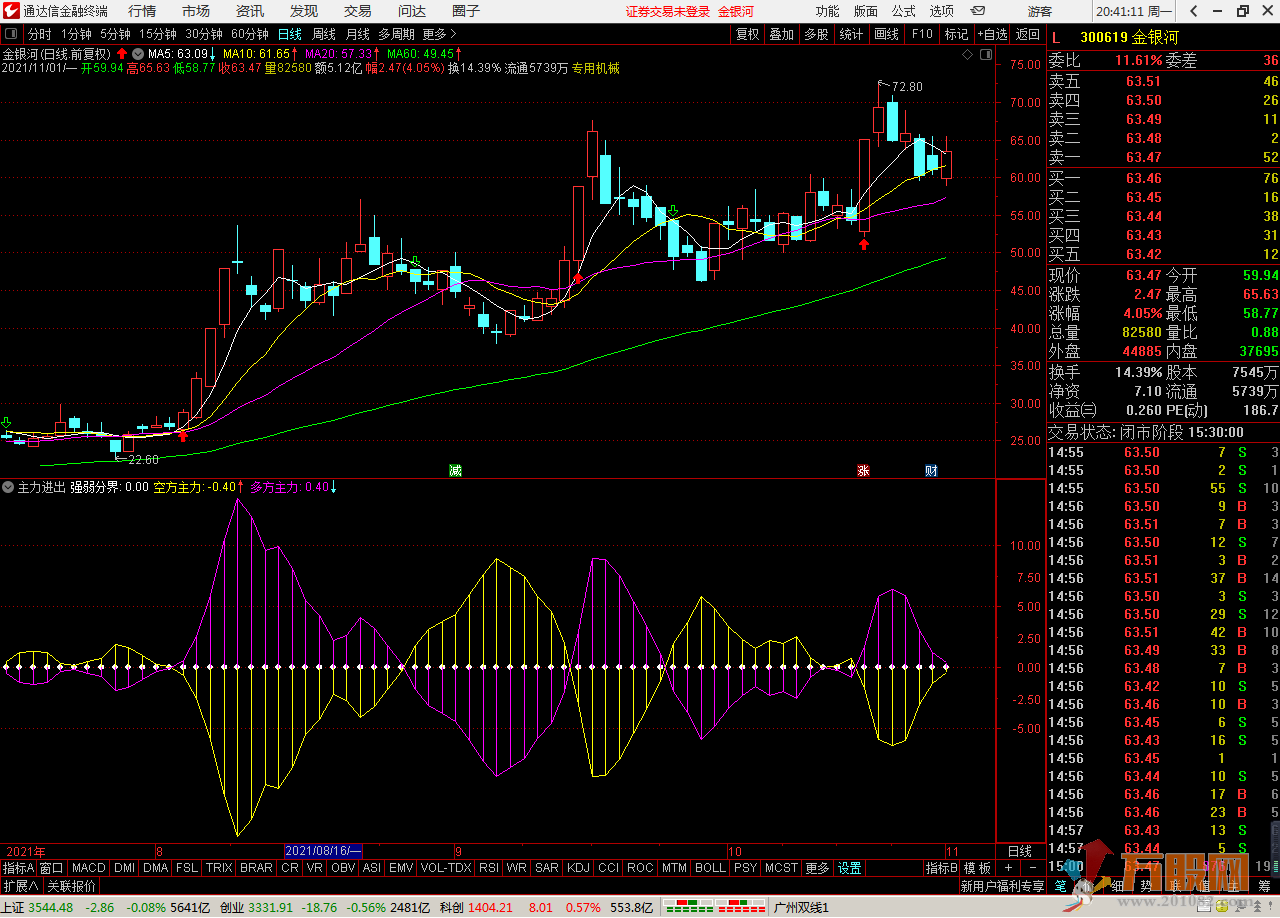Switch indicator to TRIX

point(218,868)
